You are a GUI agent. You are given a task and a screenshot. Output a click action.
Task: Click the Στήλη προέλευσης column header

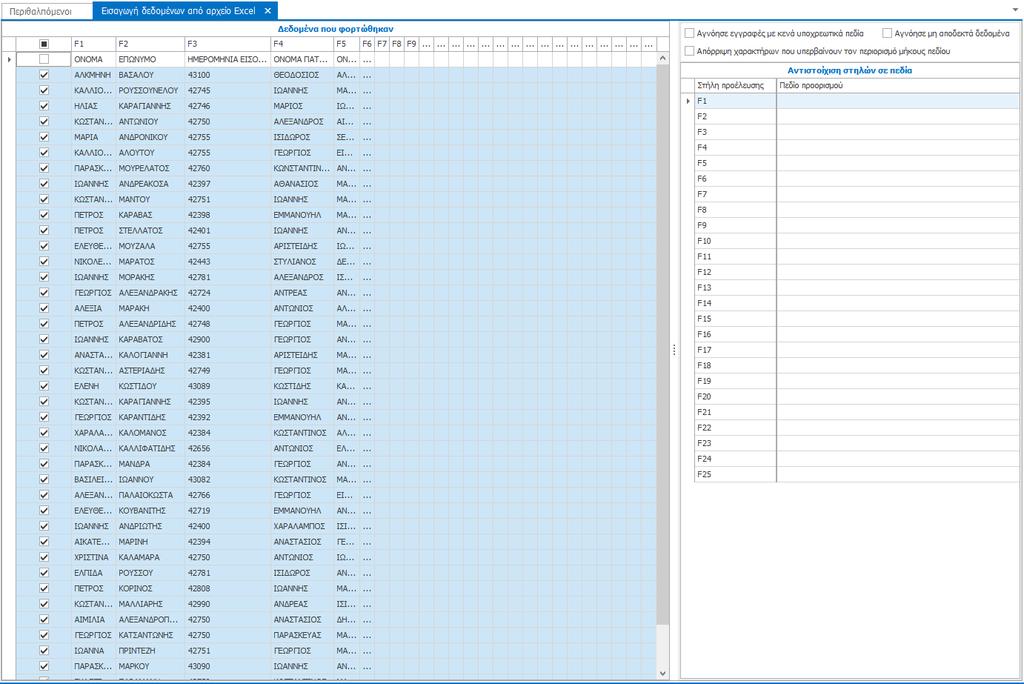[735, 86]
